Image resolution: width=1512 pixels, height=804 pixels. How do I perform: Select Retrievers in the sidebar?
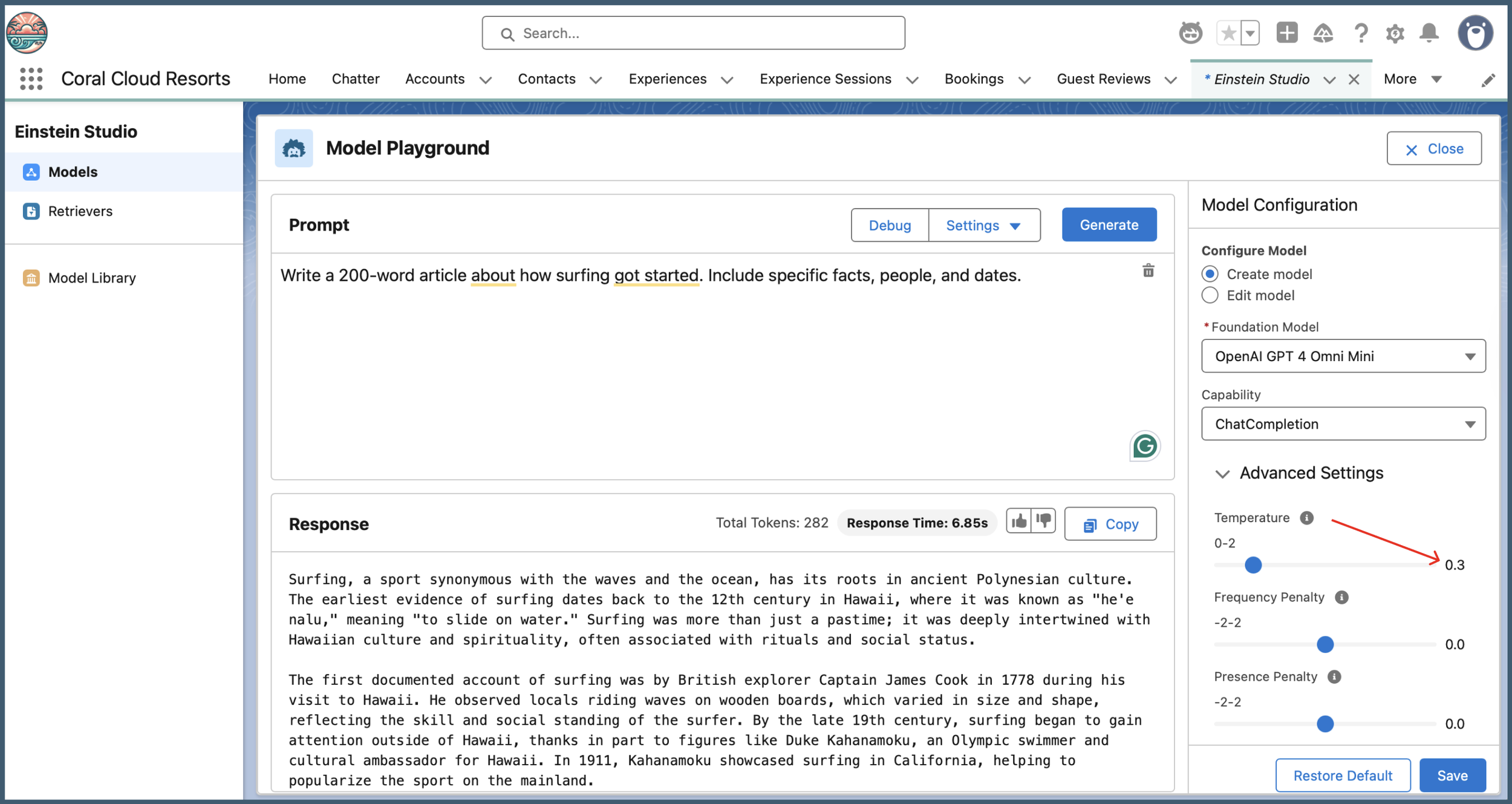(x=80, y=211)
